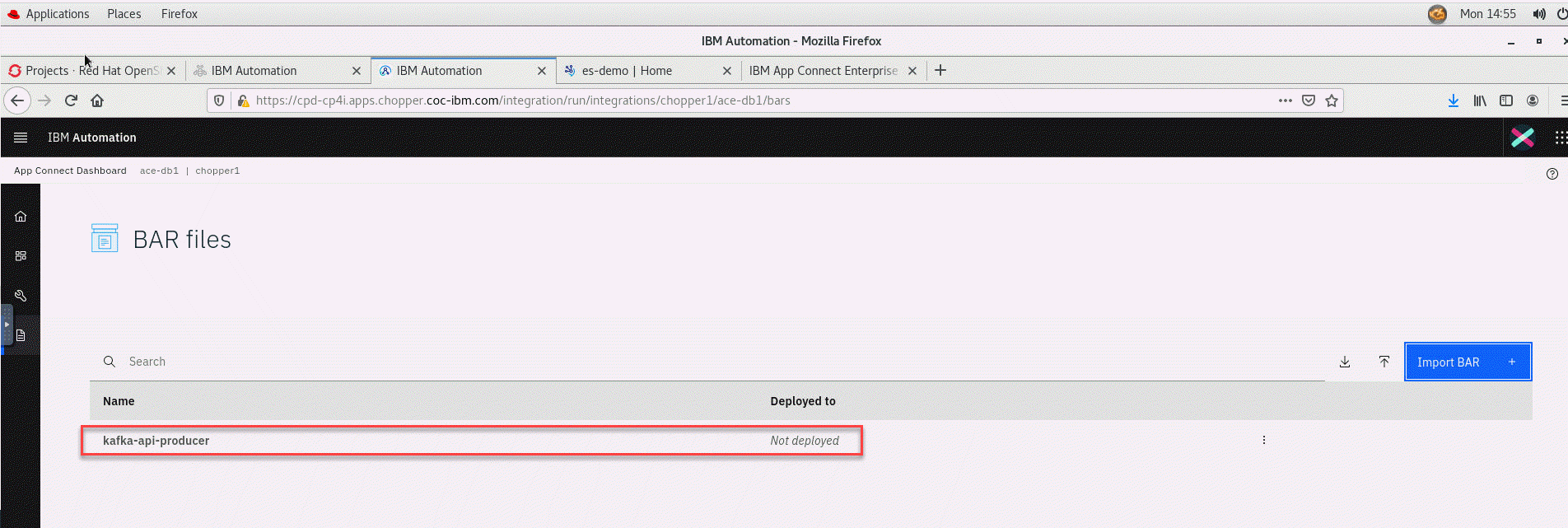Open the app switcher grid icon

pos(1560,138)
